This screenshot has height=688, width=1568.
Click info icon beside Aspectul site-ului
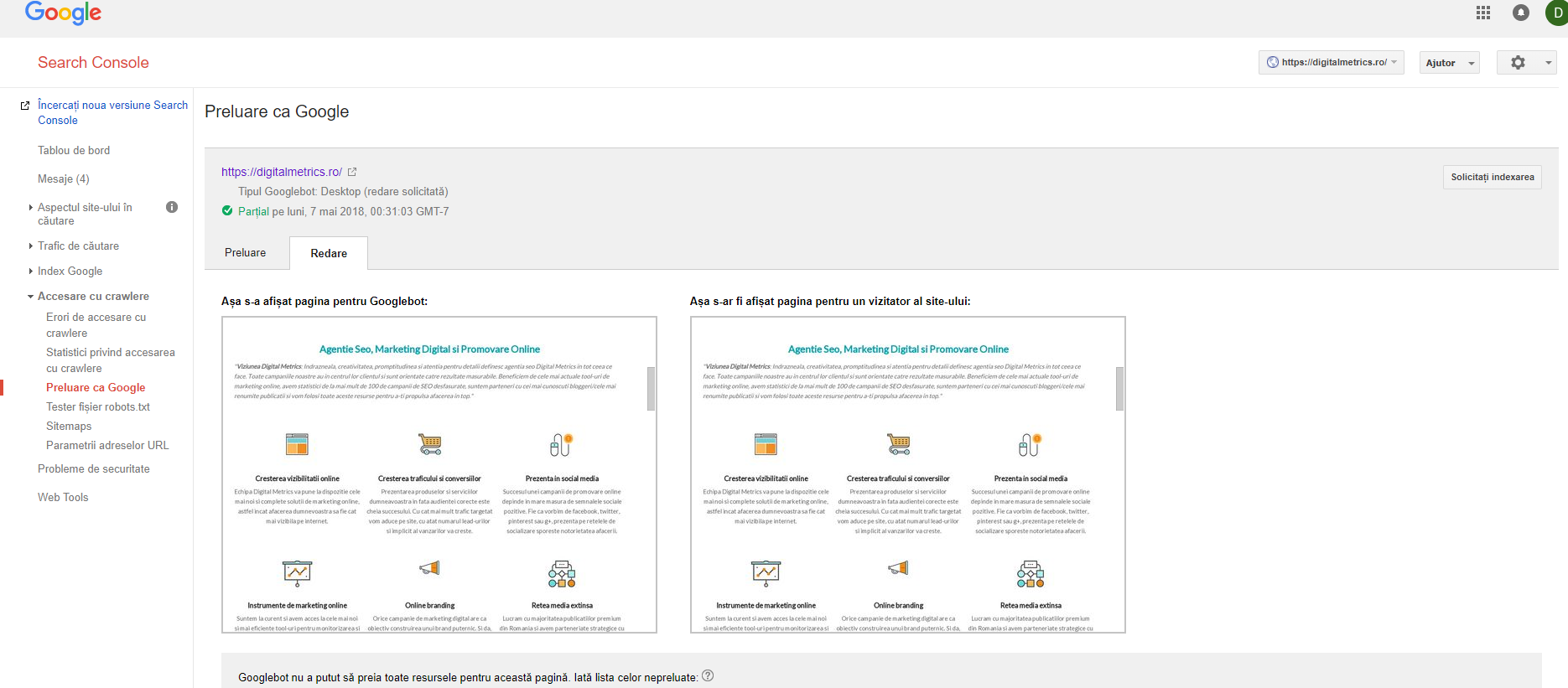tap(172, 207)
